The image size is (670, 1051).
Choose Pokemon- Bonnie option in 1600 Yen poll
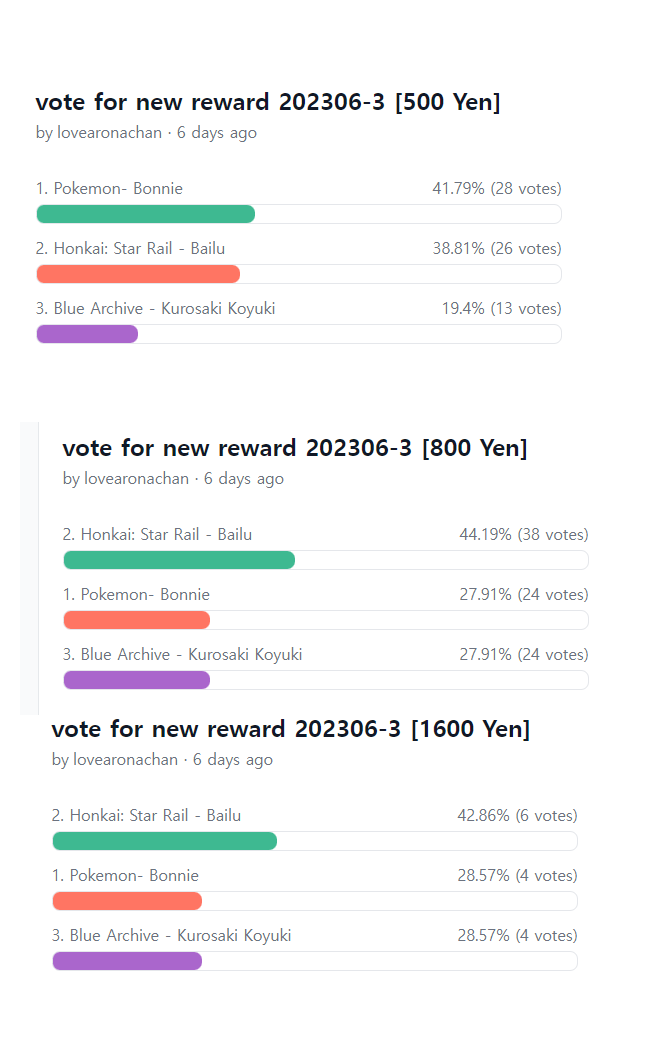click(125, 876)
